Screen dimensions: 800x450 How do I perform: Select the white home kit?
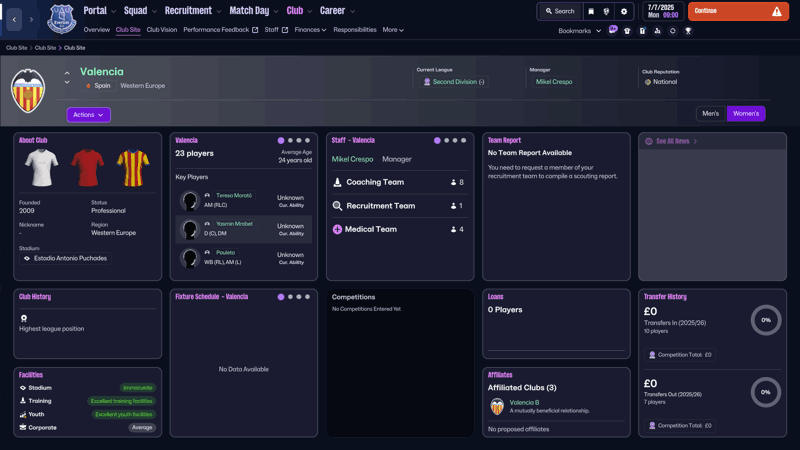41,168
